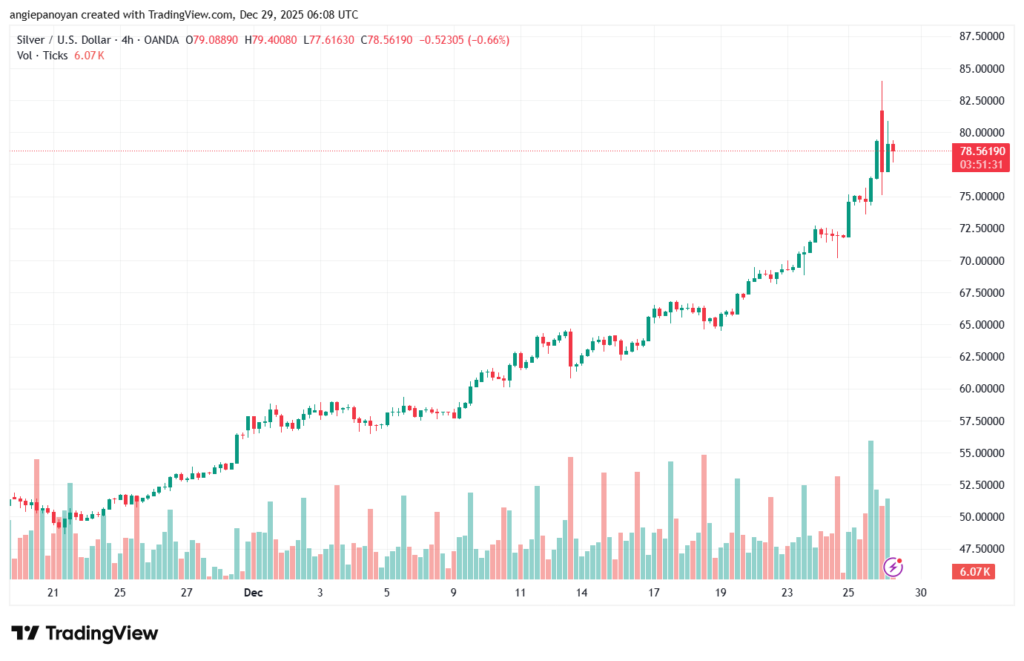
Task: Click the 47.50000 price axis label
Action: click(981, 549)
